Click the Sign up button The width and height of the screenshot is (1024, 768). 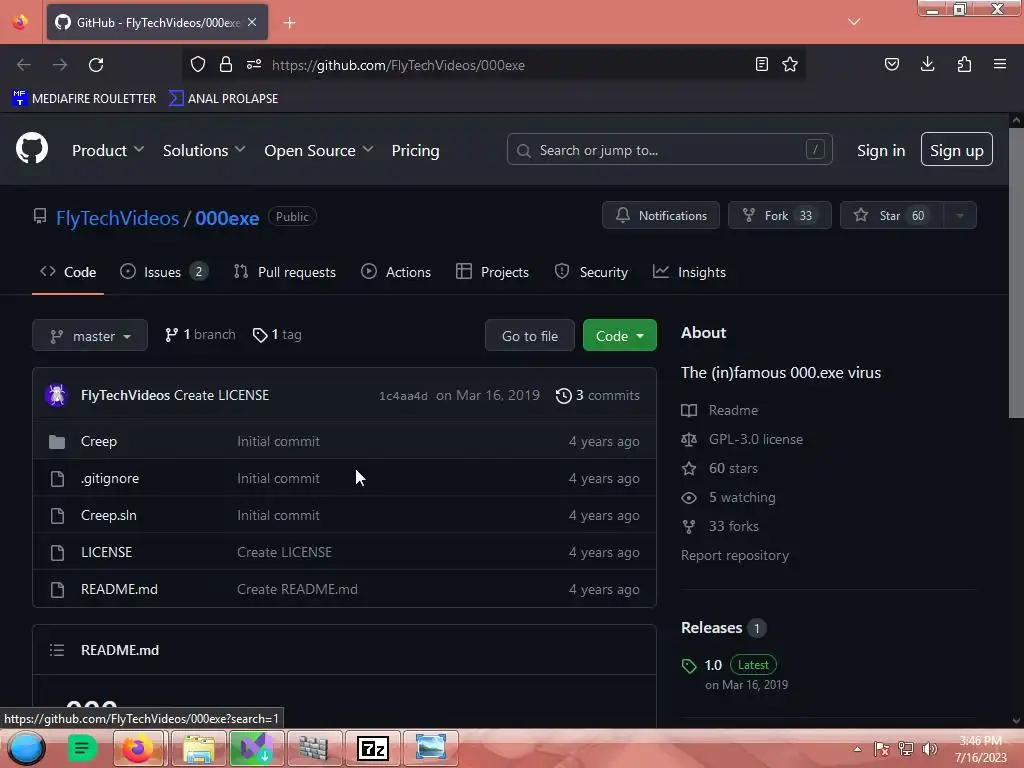(x=957, y=150)
